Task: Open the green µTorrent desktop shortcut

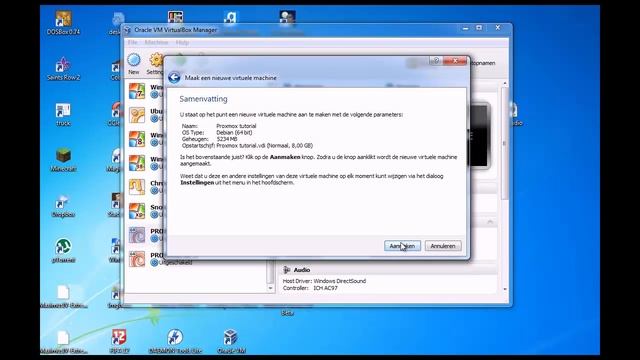Action: pos(63,251)
